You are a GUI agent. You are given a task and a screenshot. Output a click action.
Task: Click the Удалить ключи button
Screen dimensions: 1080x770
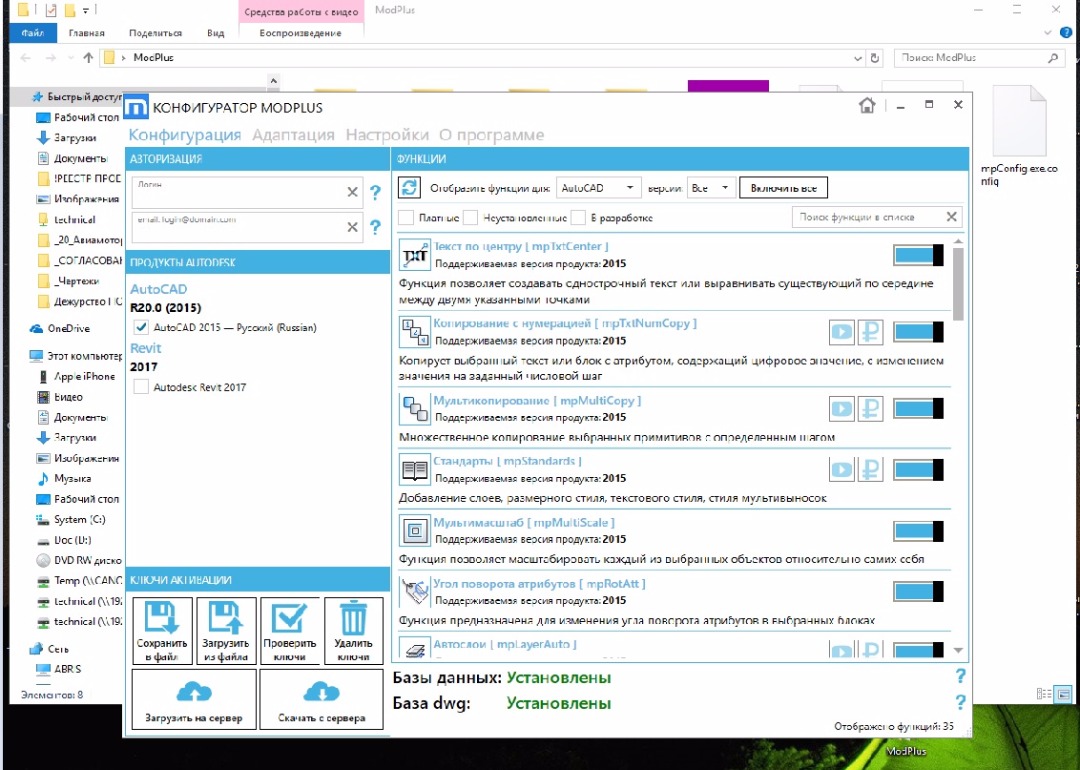(x=353, y=631)
